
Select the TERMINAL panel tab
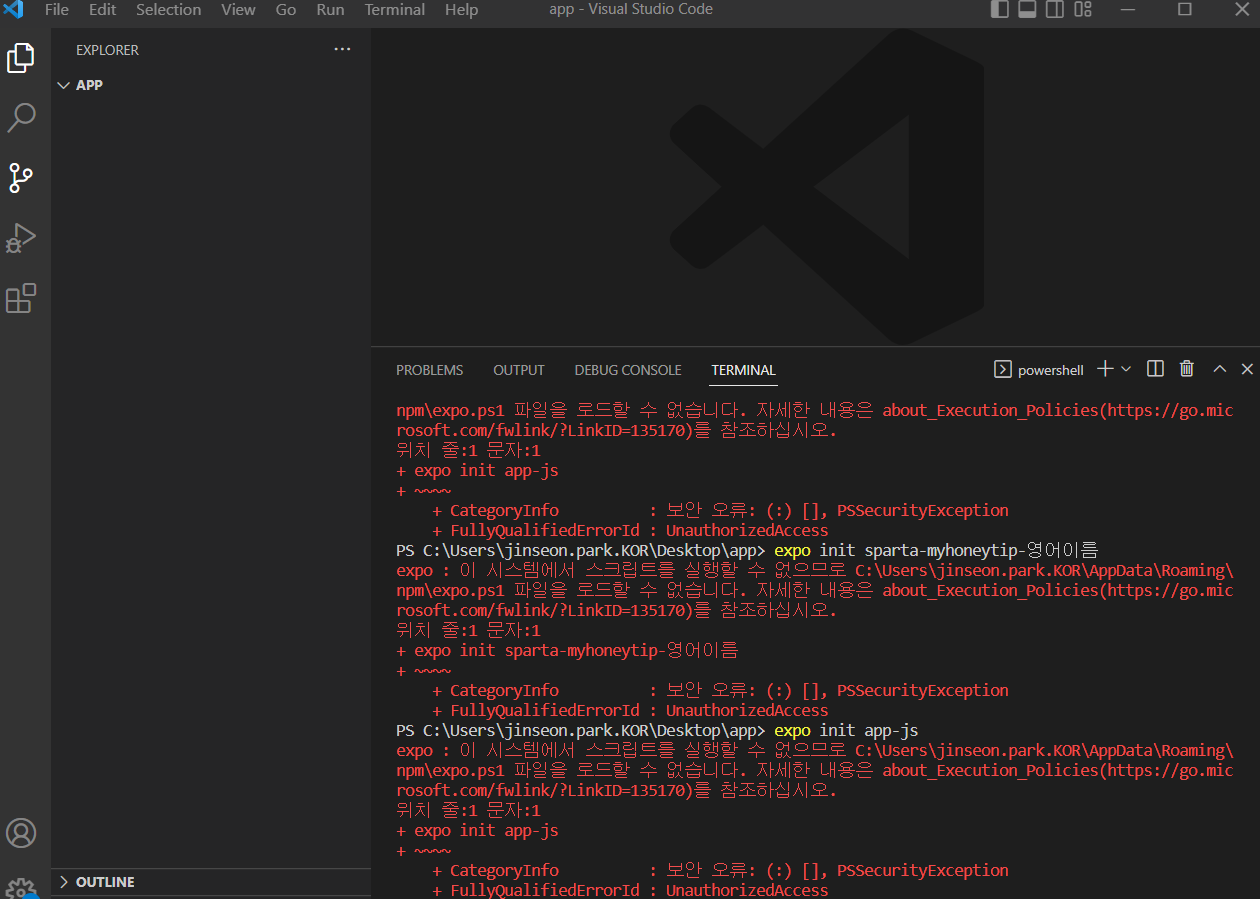tap(743, 370)
